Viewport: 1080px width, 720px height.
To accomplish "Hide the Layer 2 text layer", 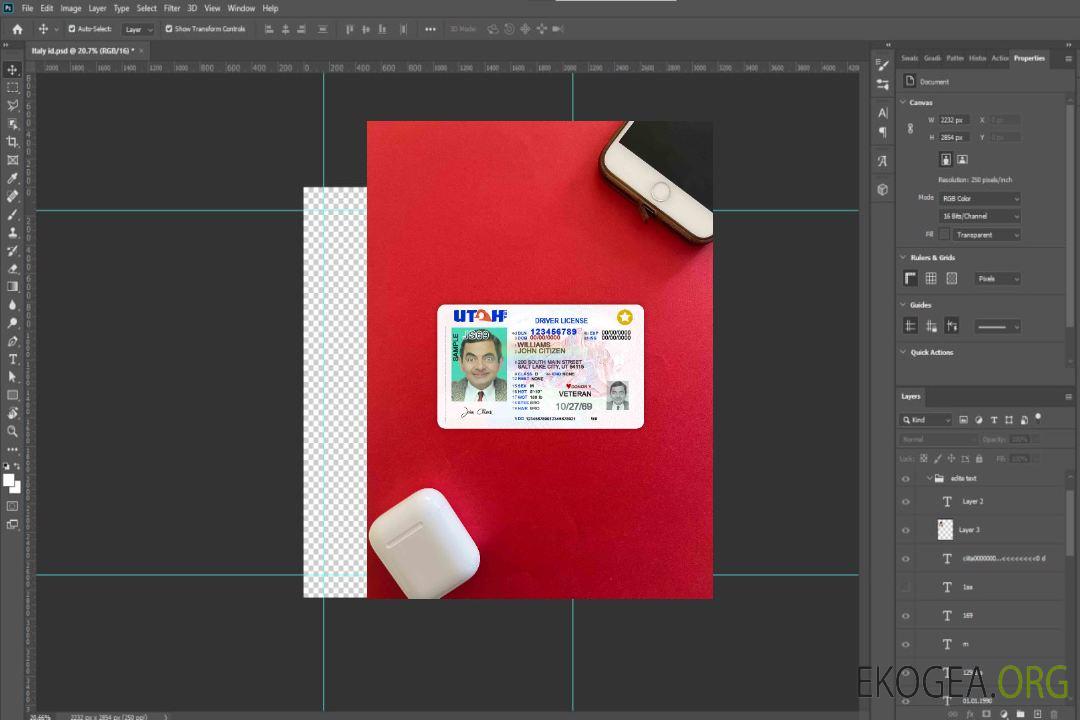I will click(x=906, y=502).
